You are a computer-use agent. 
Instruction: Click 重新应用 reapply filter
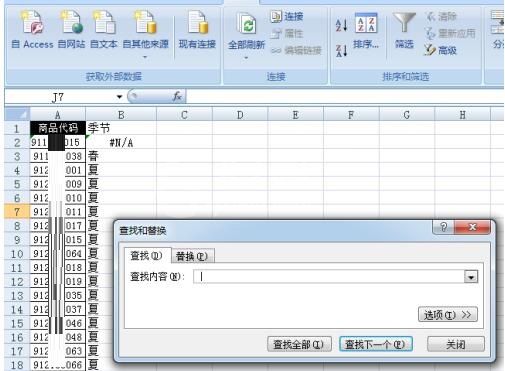click(x=450, y=33)
